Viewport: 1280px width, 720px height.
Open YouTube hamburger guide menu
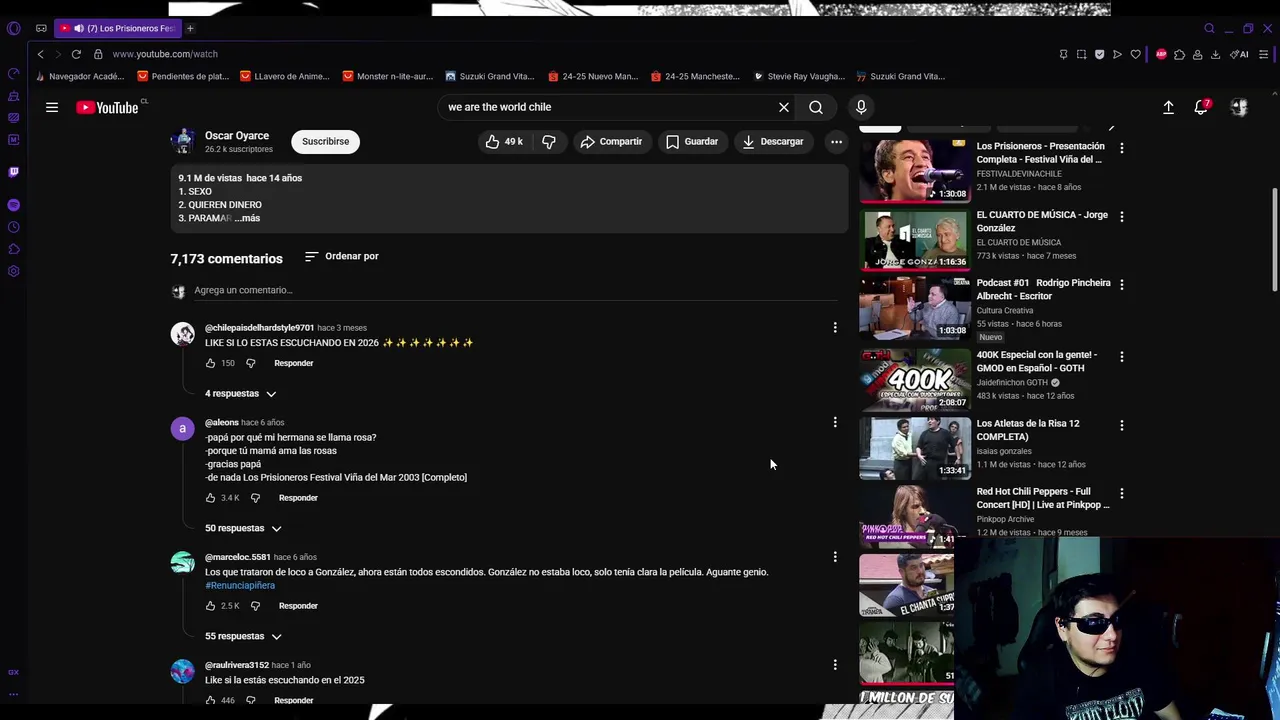52,107
